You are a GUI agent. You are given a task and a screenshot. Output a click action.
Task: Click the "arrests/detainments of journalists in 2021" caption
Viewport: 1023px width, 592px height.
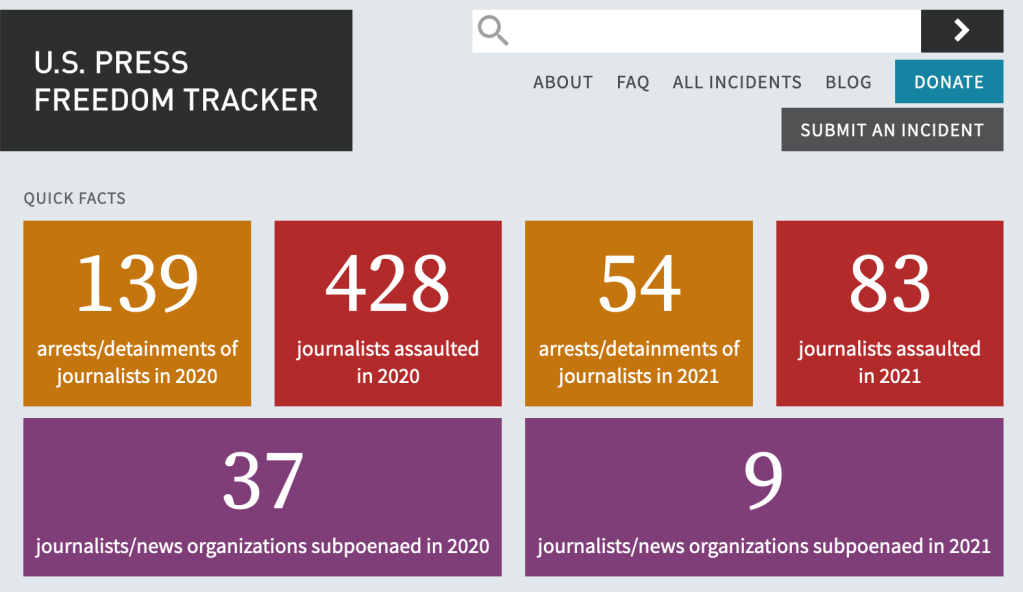[x=639, y=362]
